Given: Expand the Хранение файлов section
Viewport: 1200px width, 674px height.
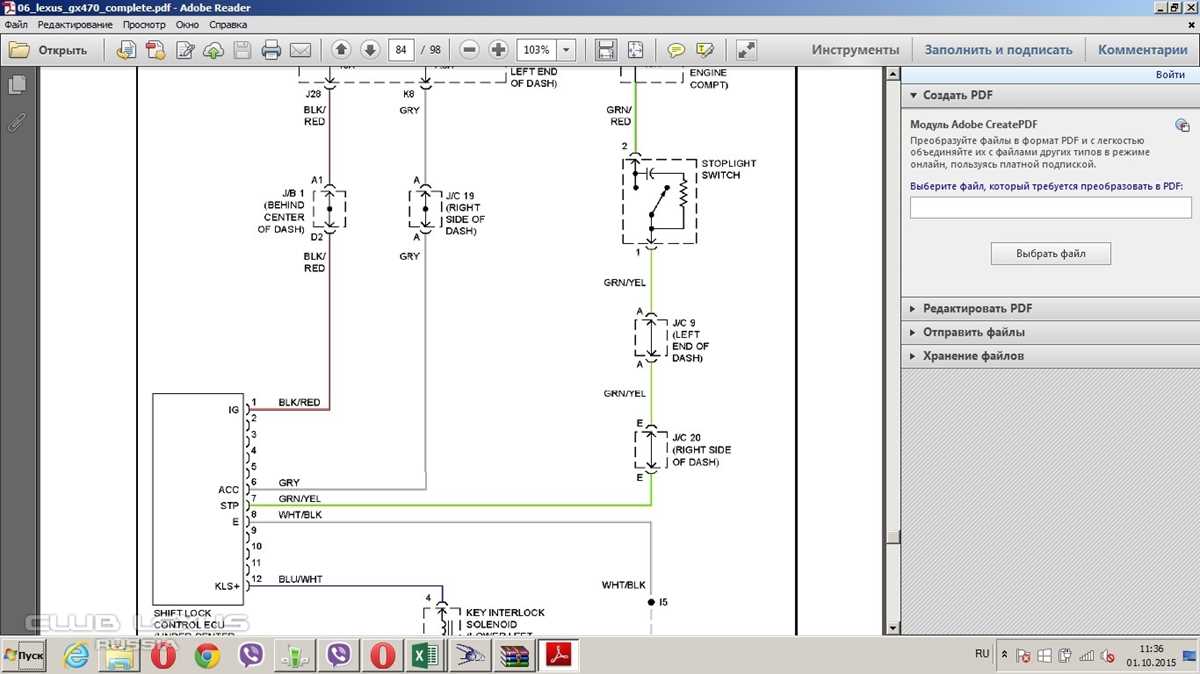Looking at the screenshot, I should [1050, 356].
